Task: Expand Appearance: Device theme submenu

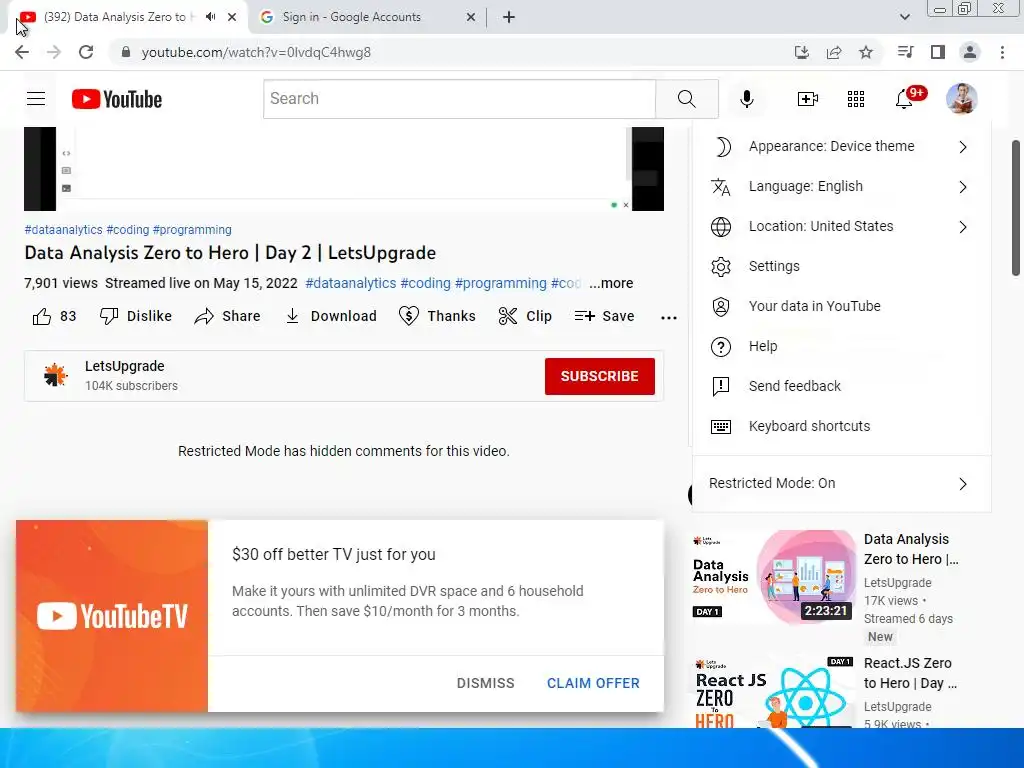Action: tap(841, 146)
